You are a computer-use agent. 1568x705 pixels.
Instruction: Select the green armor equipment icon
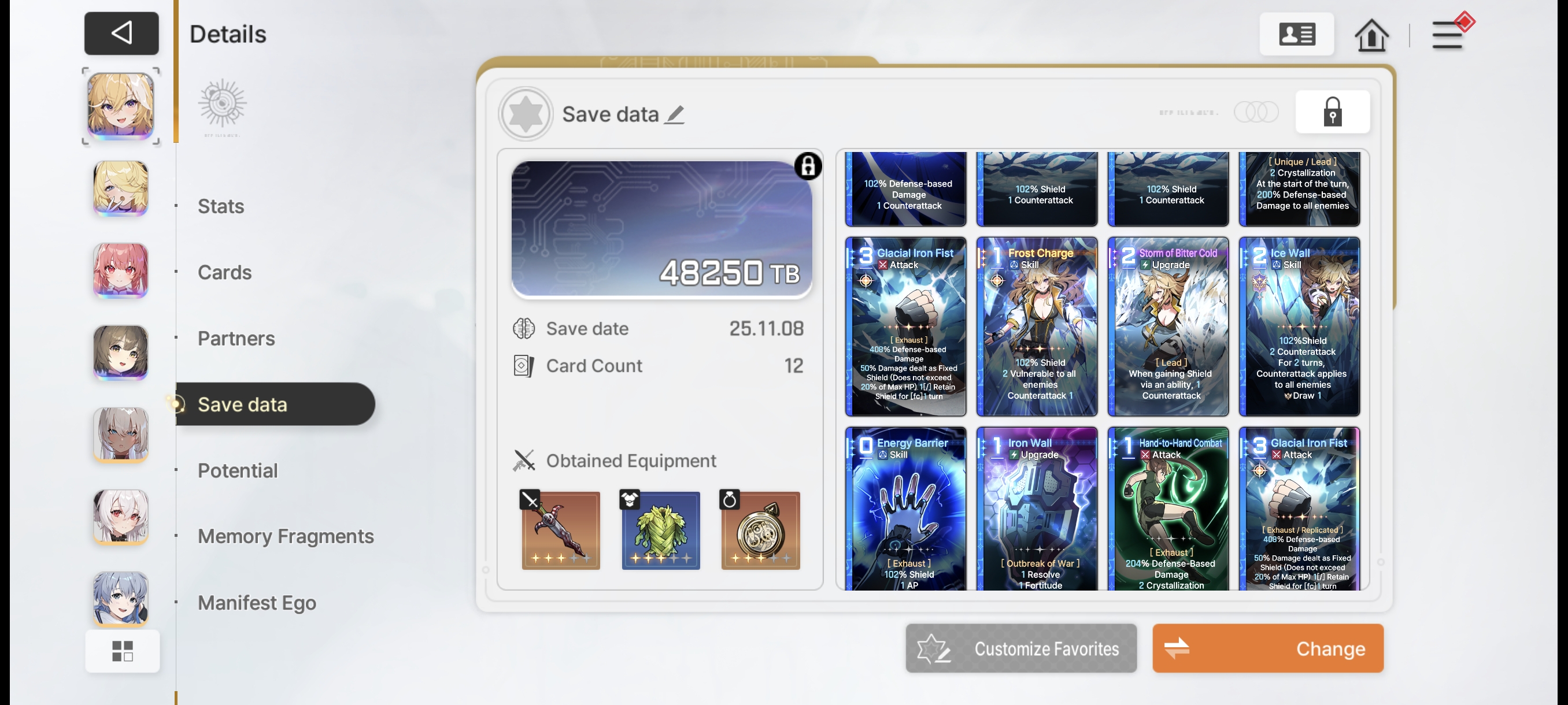(660, 530)
